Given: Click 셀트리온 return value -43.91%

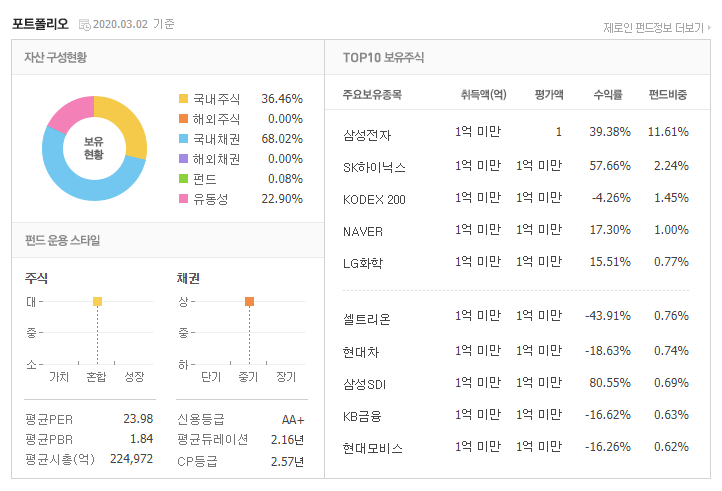Looking at the screenshot, I should 608,316.
